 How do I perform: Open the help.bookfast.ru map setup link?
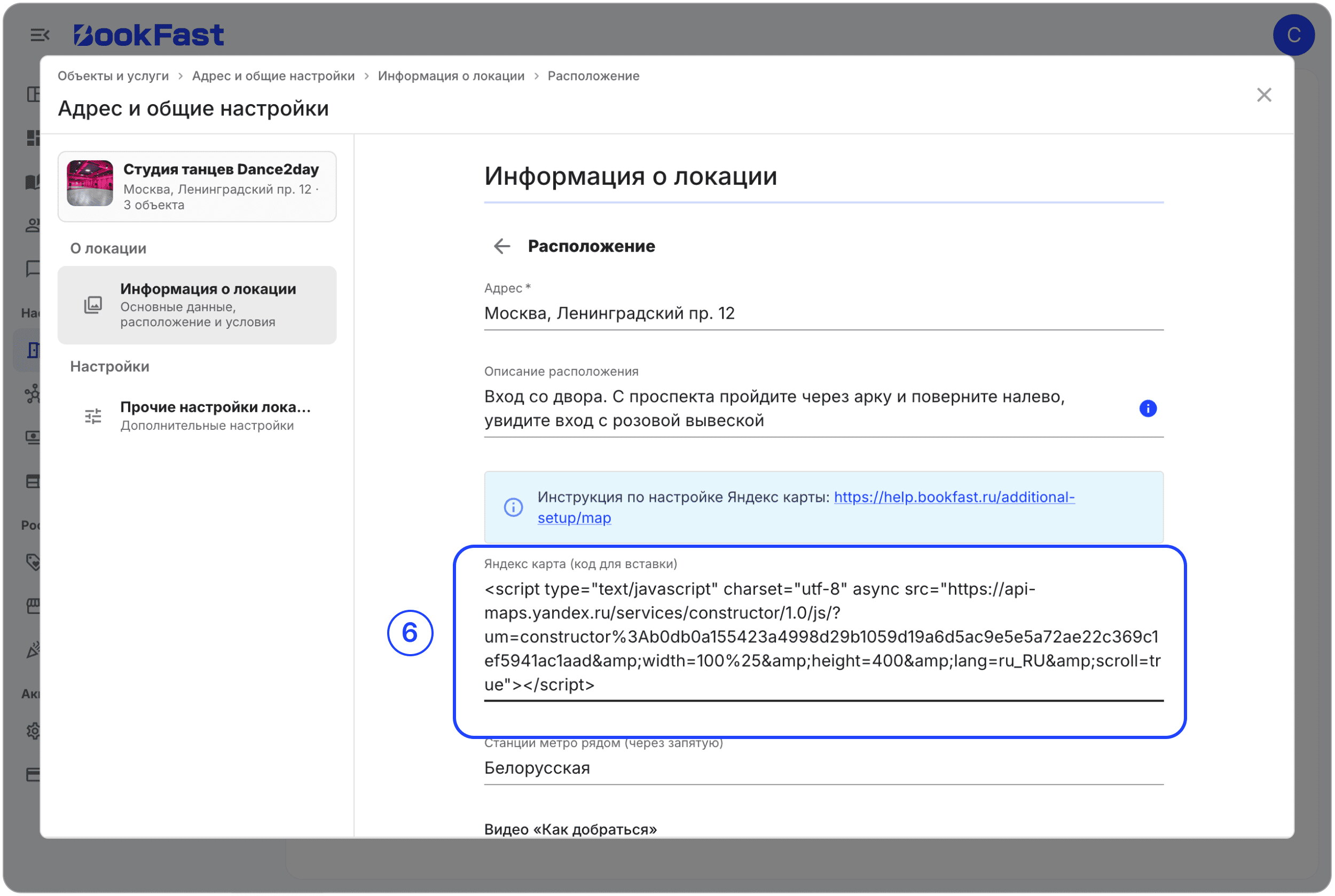click(x=806, y=507)
